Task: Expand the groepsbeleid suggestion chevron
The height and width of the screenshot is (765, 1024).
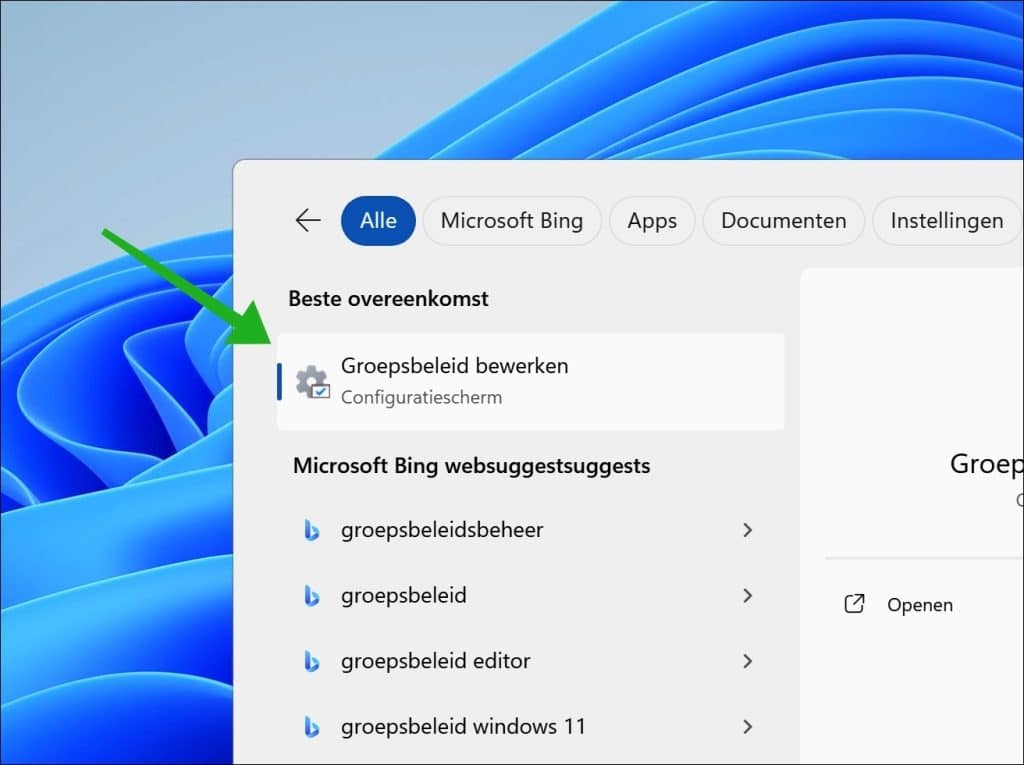Action: [x=748, y=595]
